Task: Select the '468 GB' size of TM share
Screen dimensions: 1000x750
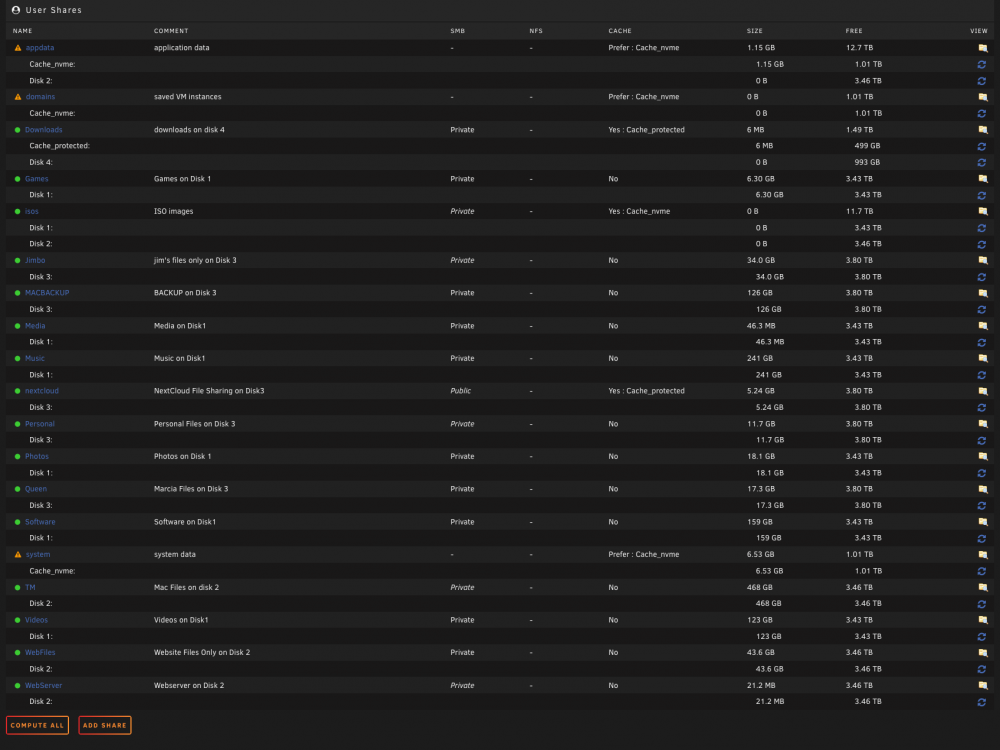Action: click(x=760, y=587)
